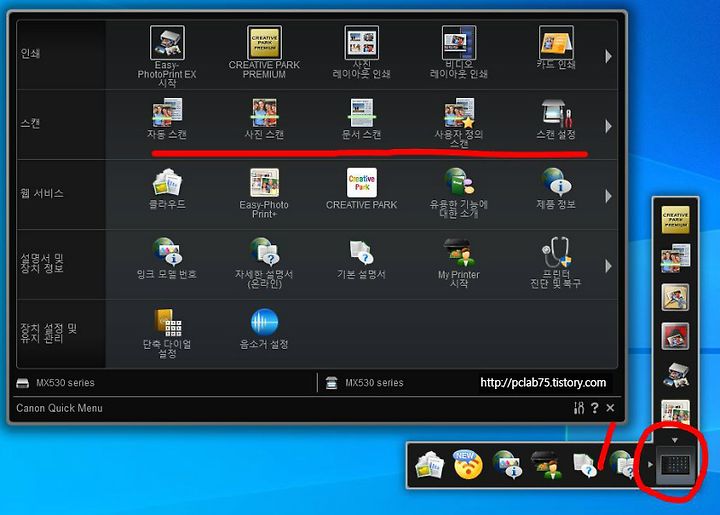Expand more items in 웹 서비스 row
The image size is (720, 515).
608,196
